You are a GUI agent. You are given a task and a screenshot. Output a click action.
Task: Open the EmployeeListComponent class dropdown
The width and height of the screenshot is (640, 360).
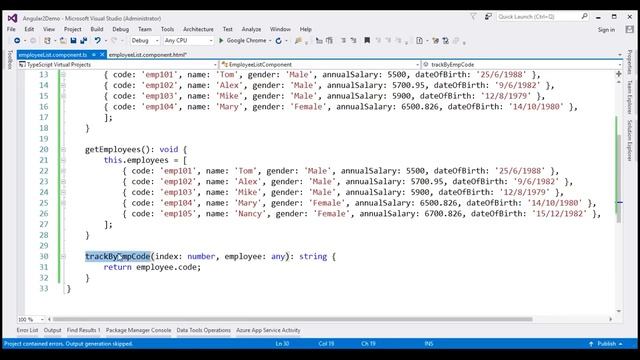coord(320,64)
